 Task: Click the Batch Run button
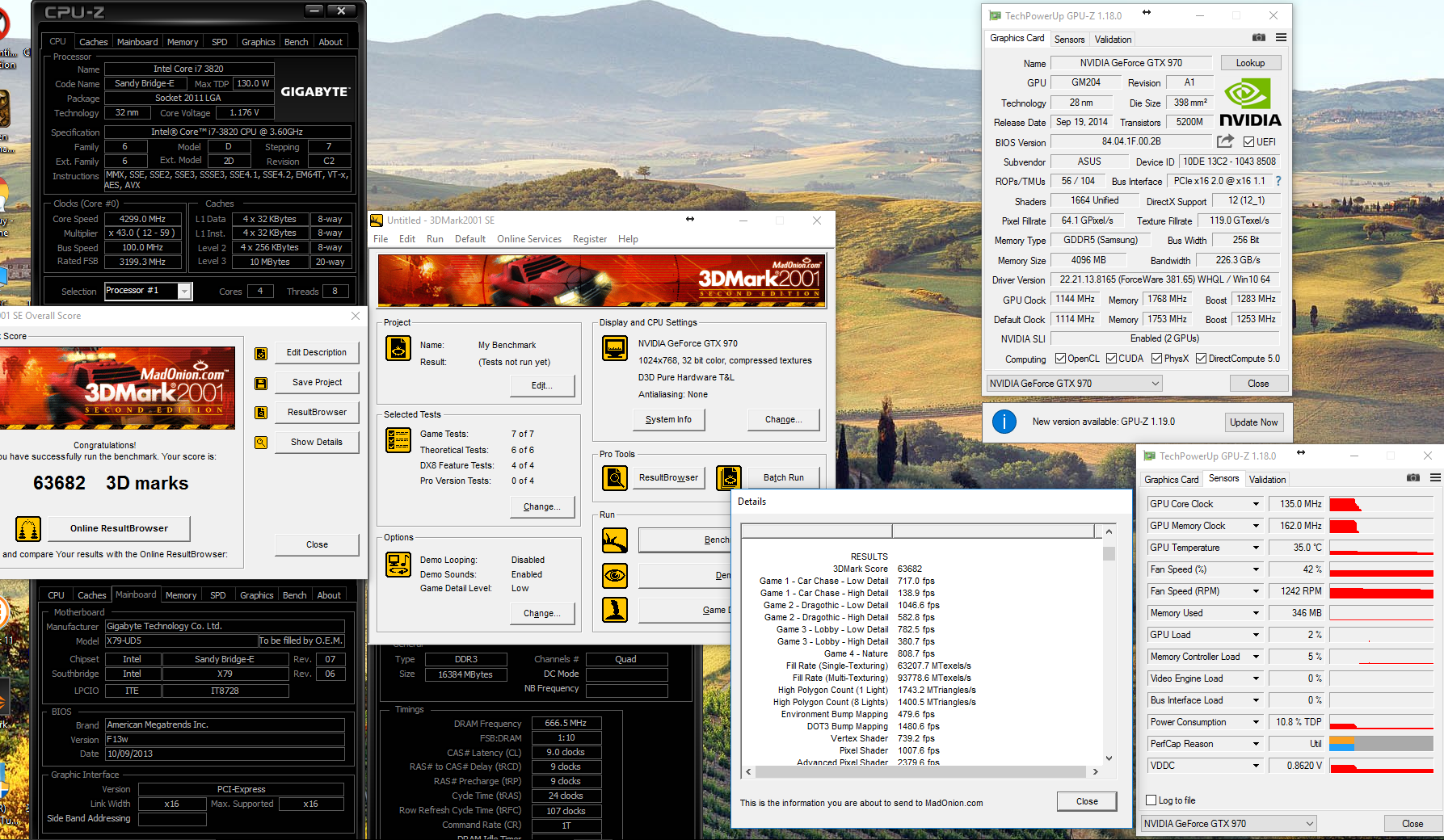tap(784, 478)
